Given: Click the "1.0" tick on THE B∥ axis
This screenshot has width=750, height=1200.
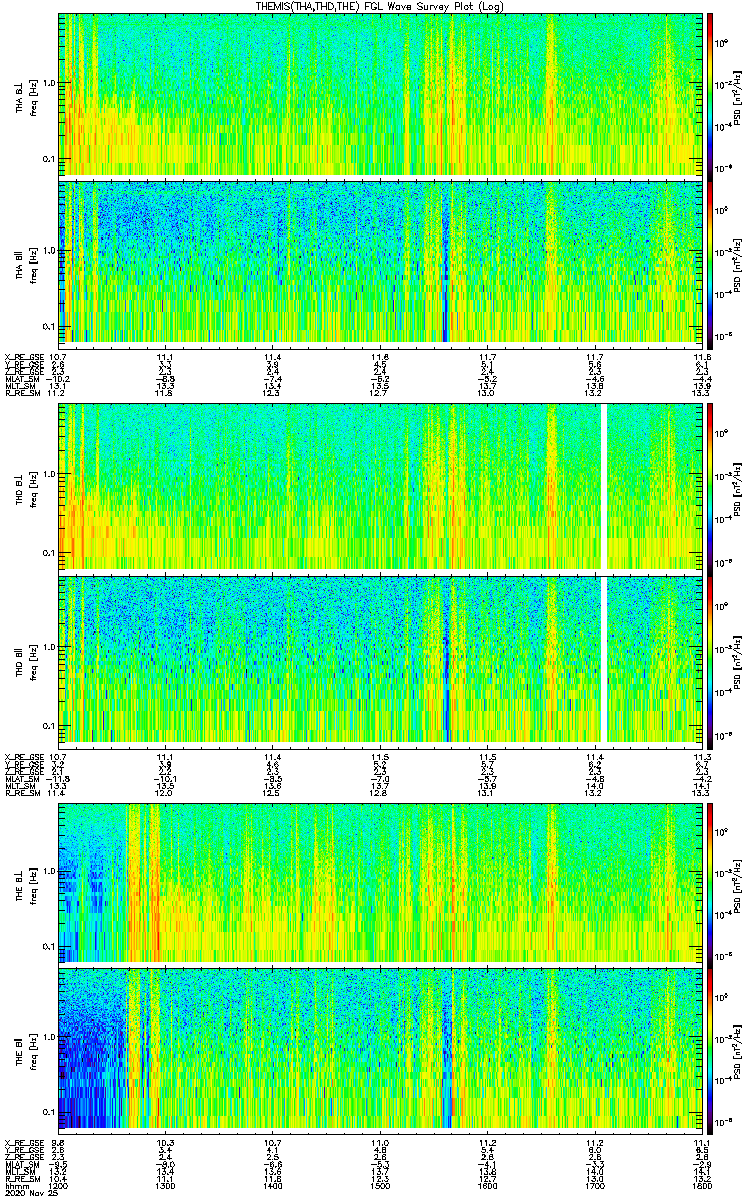Looking at the screenshot, I should pos(49,1037).
